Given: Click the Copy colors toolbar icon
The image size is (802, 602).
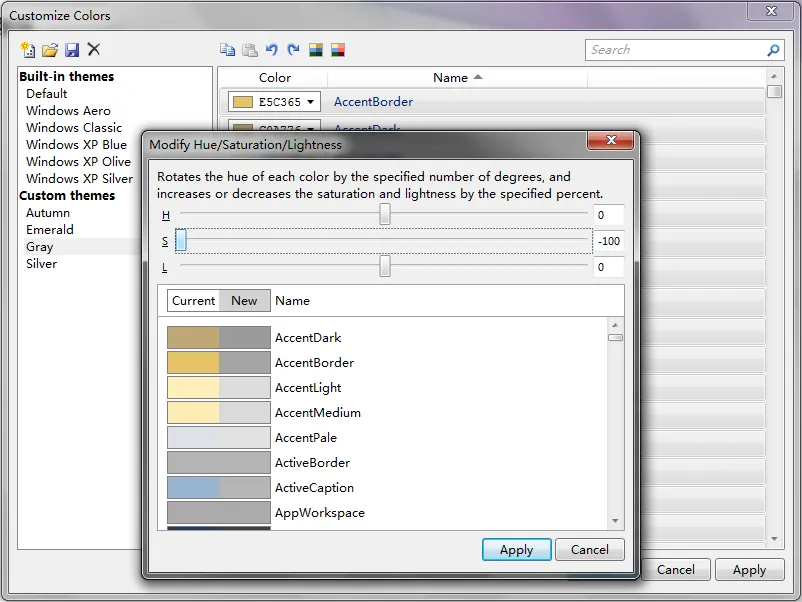Looking at the screenshot, I should pyautogui.click(x=228, y=50).
